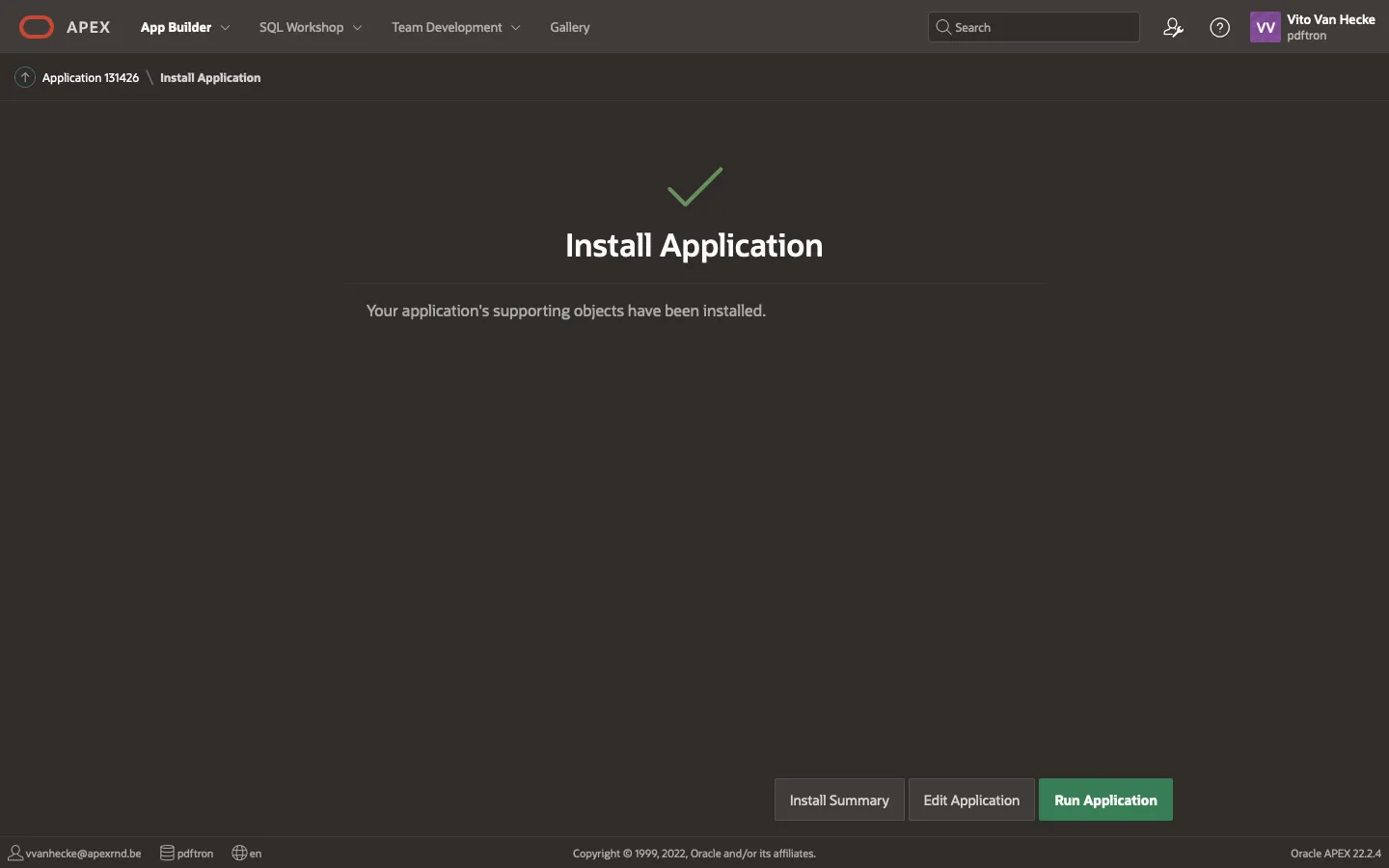Click the Install Summary button
This screenshot has height=868, width=1389.
coord(838,800)
